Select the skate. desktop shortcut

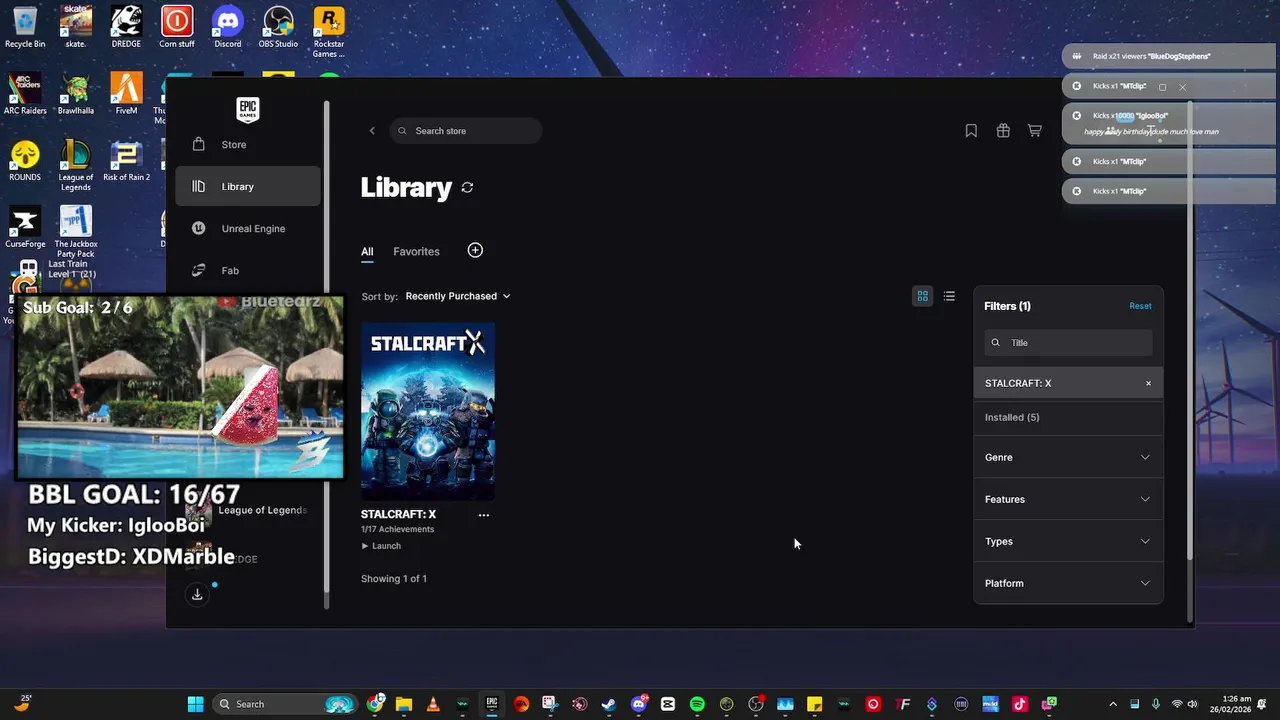[76, 27]
